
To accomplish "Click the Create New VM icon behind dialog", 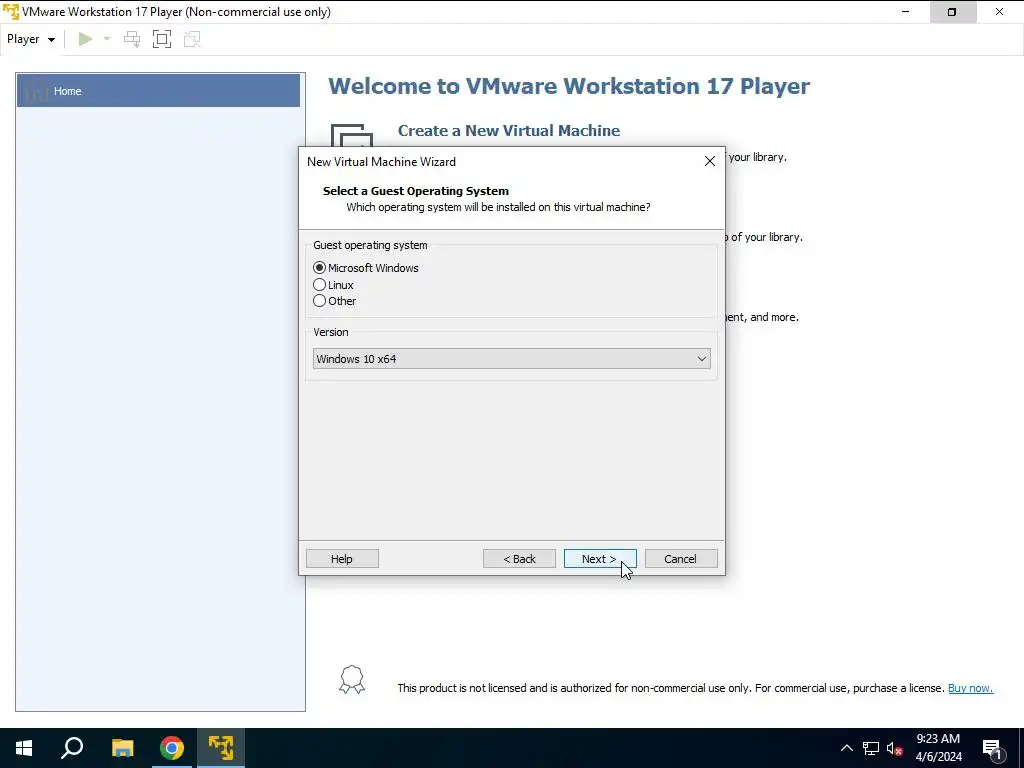I will (x=352, y=135).
